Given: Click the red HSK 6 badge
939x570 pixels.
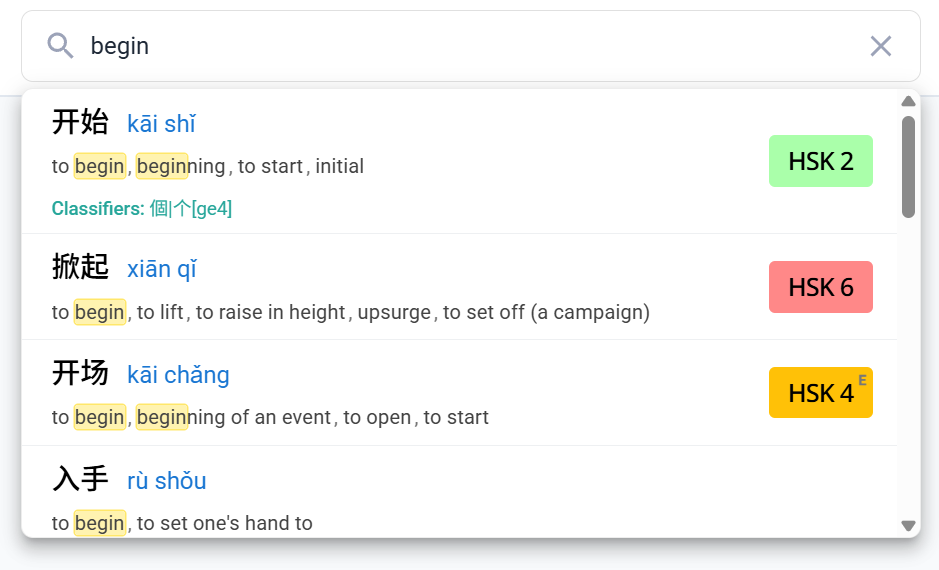Looking at the screenshot, I should [820, 287].
